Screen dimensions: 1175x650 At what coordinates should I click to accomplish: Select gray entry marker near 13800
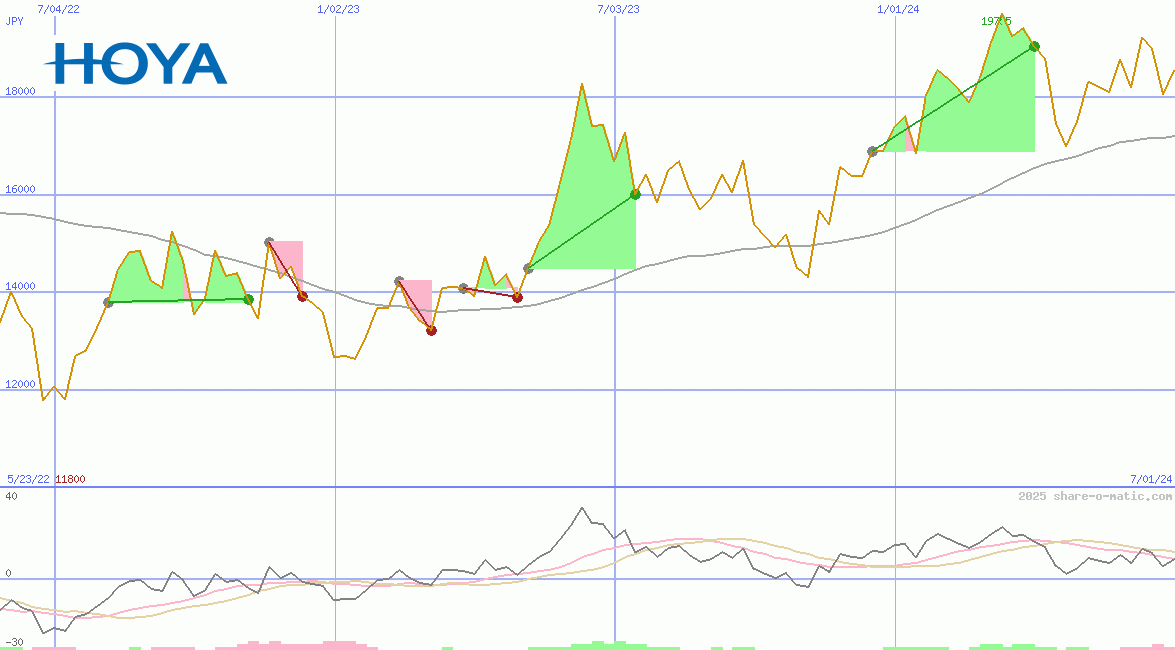[x=109, y=302]
